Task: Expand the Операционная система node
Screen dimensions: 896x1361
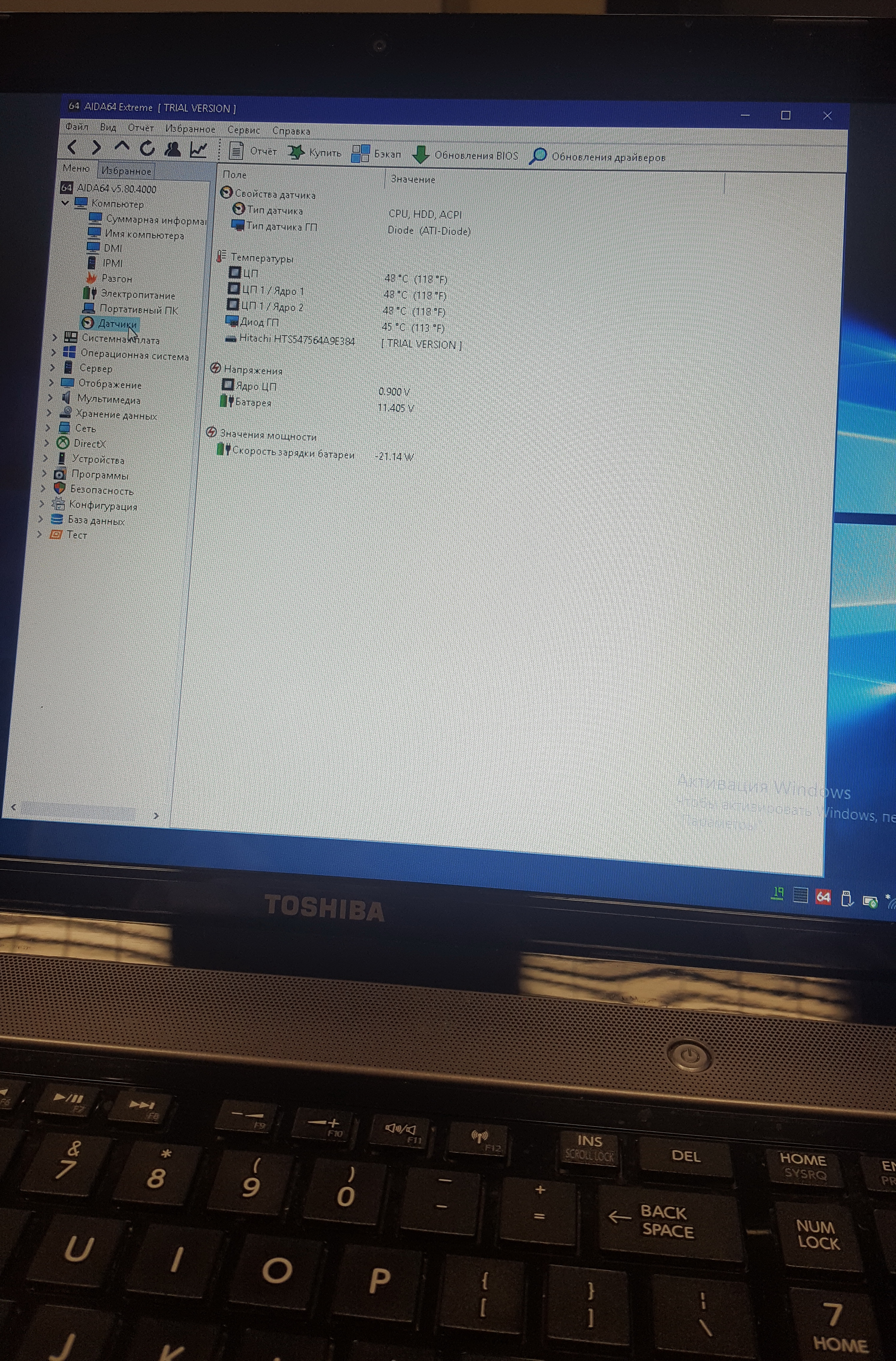Action: pos(54,352)
